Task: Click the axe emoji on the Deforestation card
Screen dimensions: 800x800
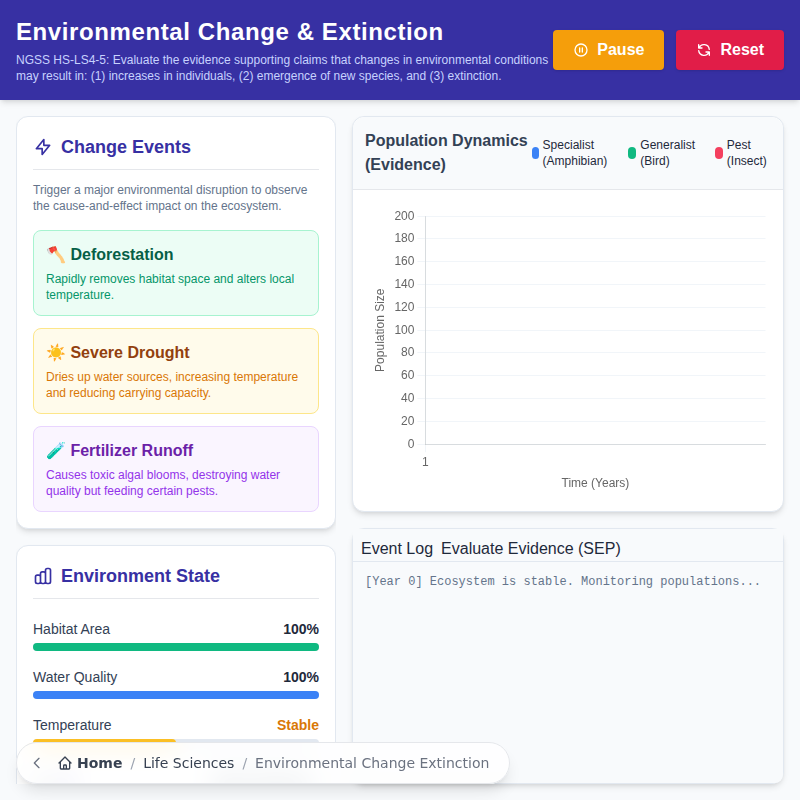Action: click(58, 254)
